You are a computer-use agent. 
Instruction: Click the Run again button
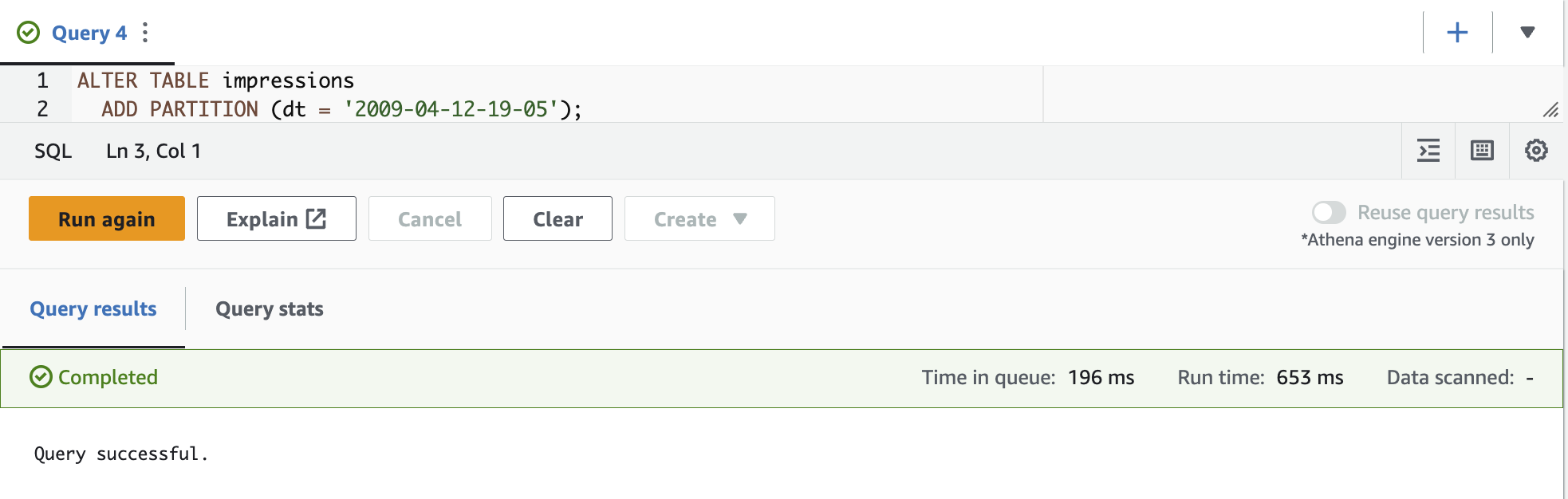tap(107, 218)
